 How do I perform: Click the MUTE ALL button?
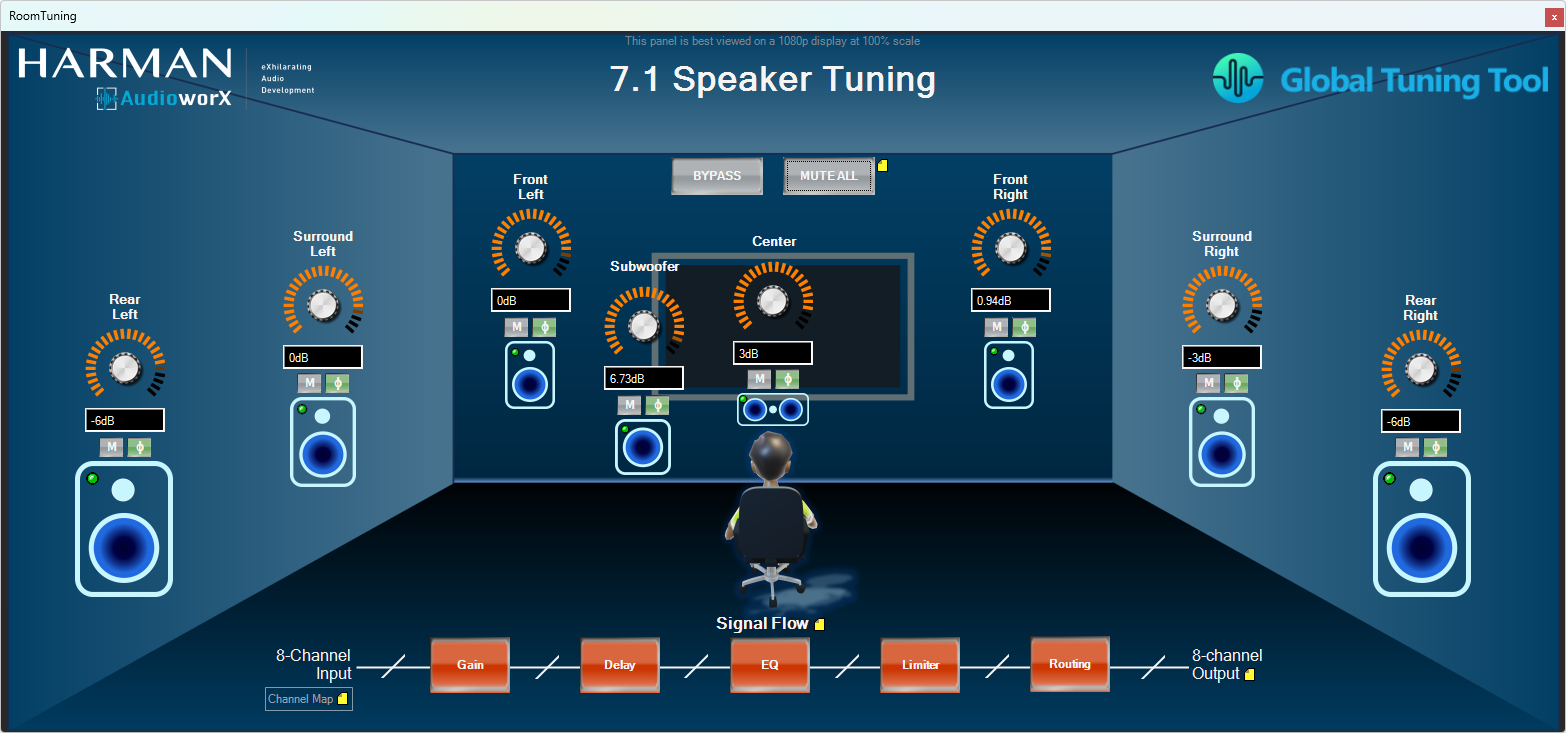point(829,176)
